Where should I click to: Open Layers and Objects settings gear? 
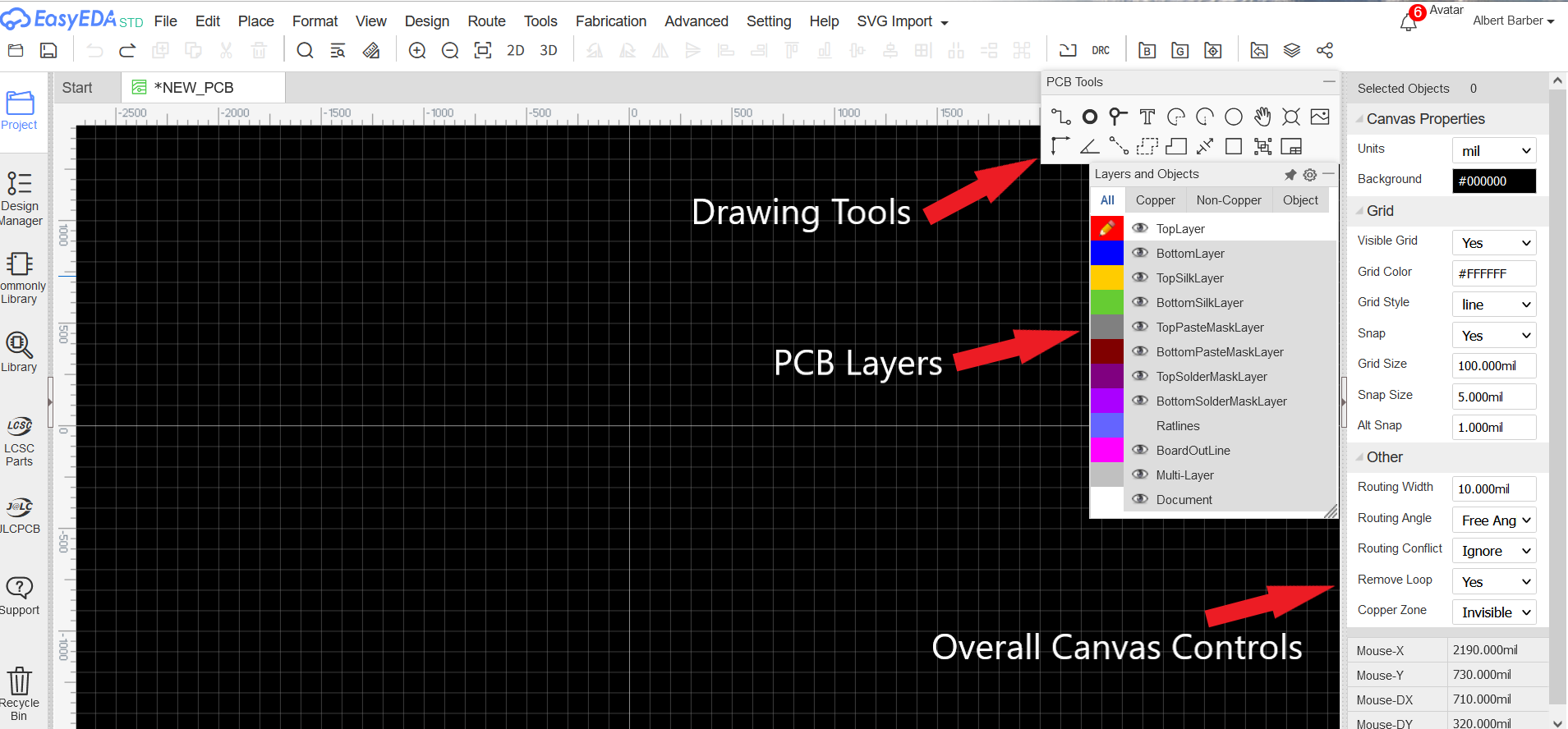tap(1310, 175)
